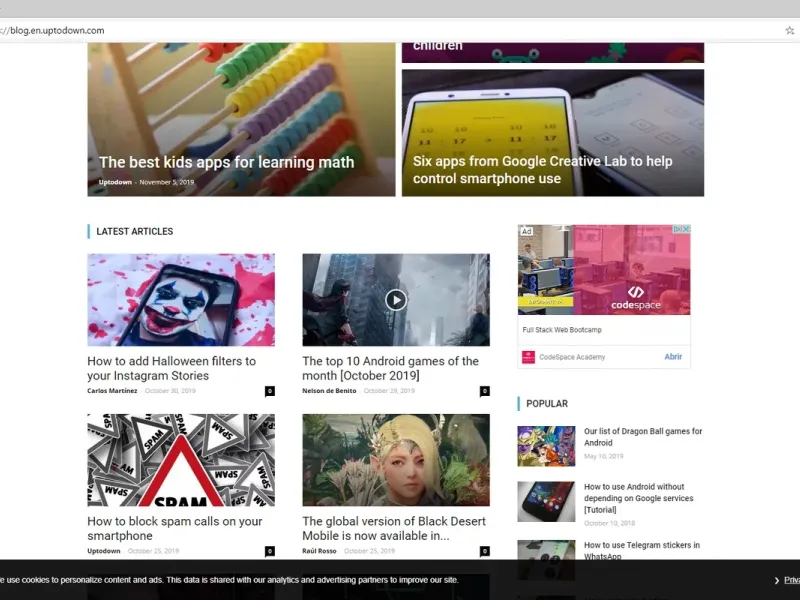Open comments count for Black Desert Mobile article
The image size is (800, 600).
click(x=485, y=551)
